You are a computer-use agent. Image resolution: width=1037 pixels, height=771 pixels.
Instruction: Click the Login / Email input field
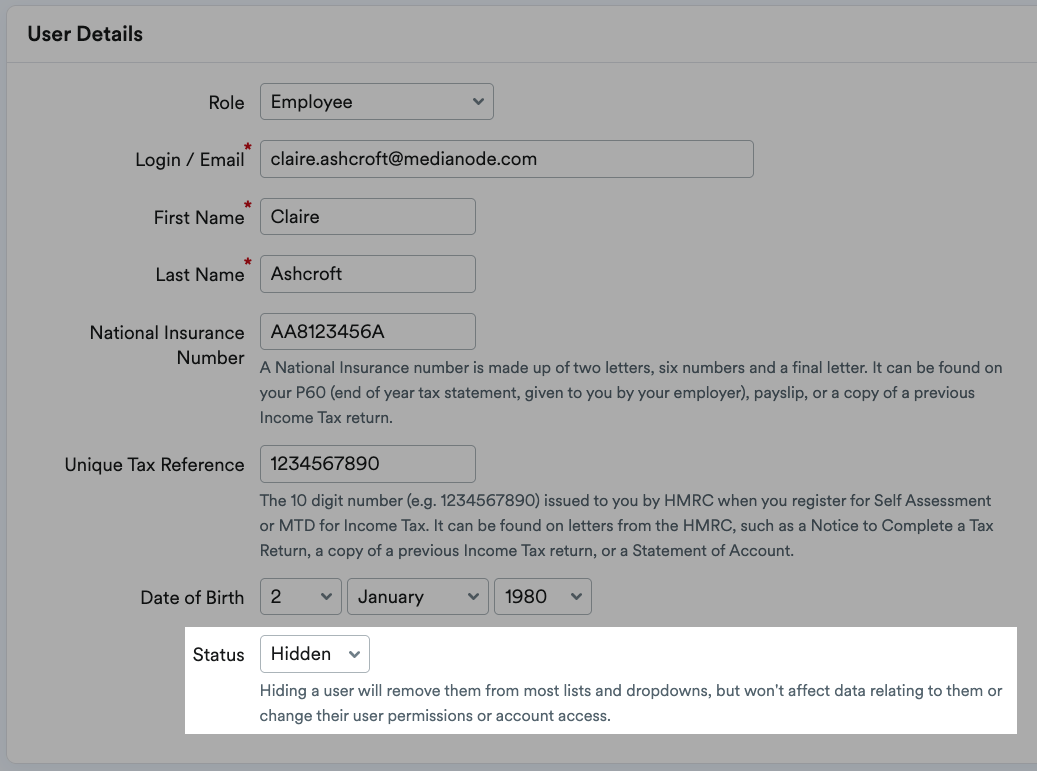click(507, 159)
